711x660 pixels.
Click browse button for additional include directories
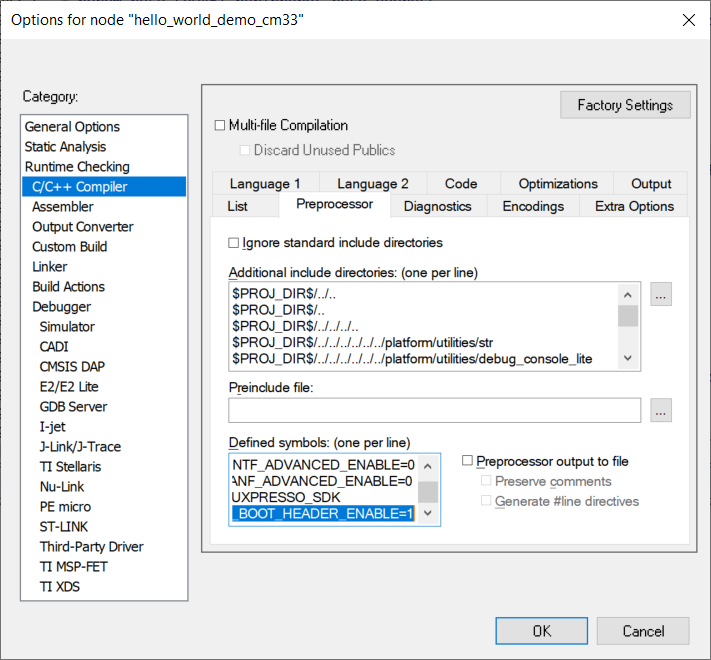point(660,295)
